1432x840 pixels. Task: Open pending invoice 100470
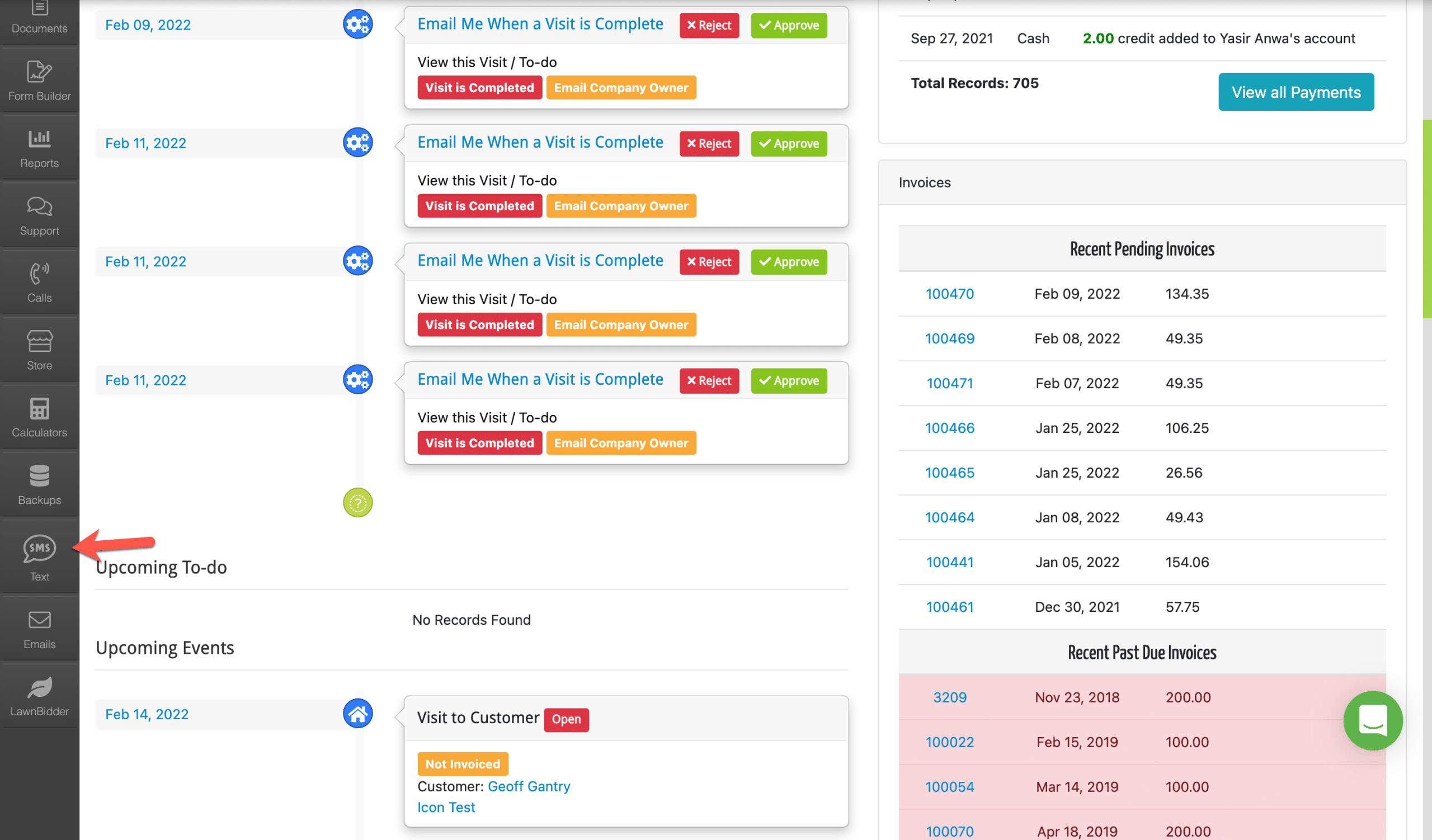coord(949,294)
